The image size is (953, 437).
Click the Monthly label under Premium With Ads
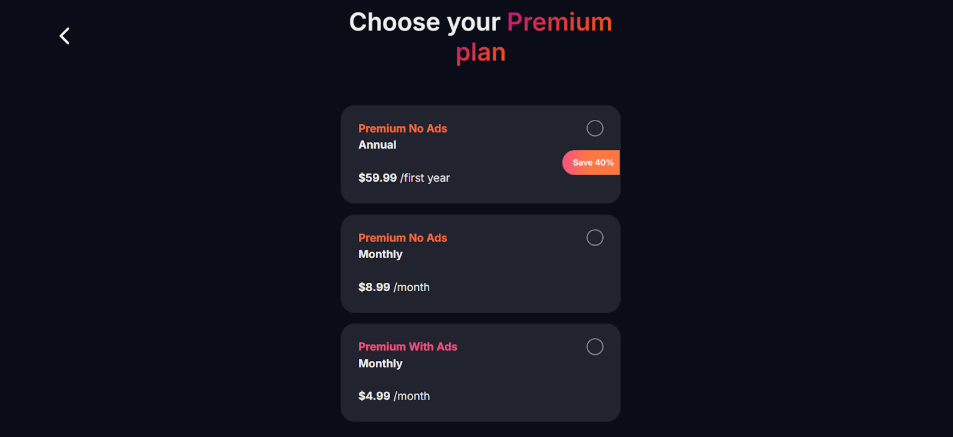380,363
